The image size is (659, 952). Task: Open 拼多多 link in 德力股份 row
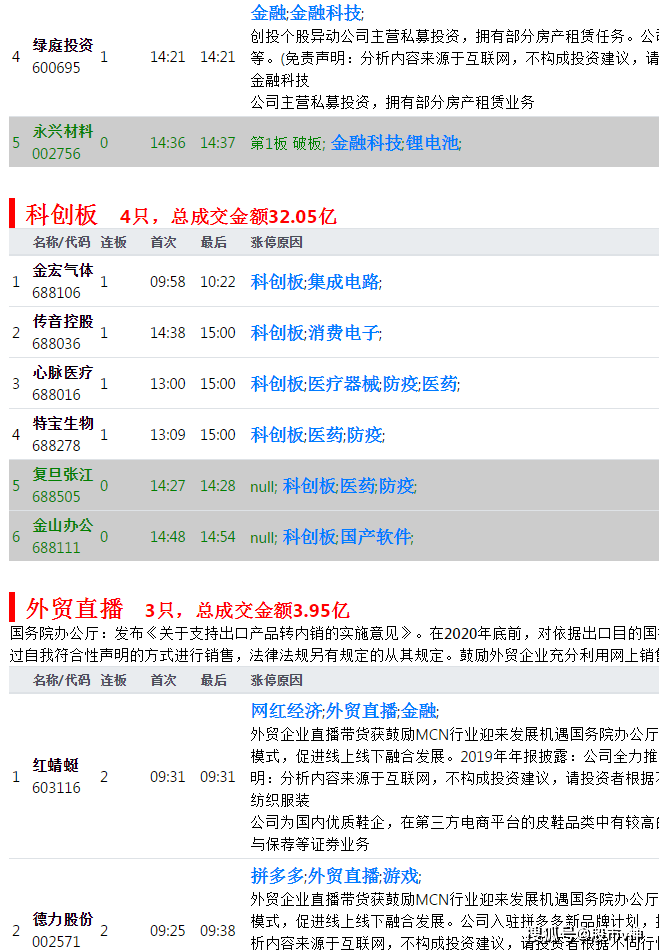click(x=277, y=876)
